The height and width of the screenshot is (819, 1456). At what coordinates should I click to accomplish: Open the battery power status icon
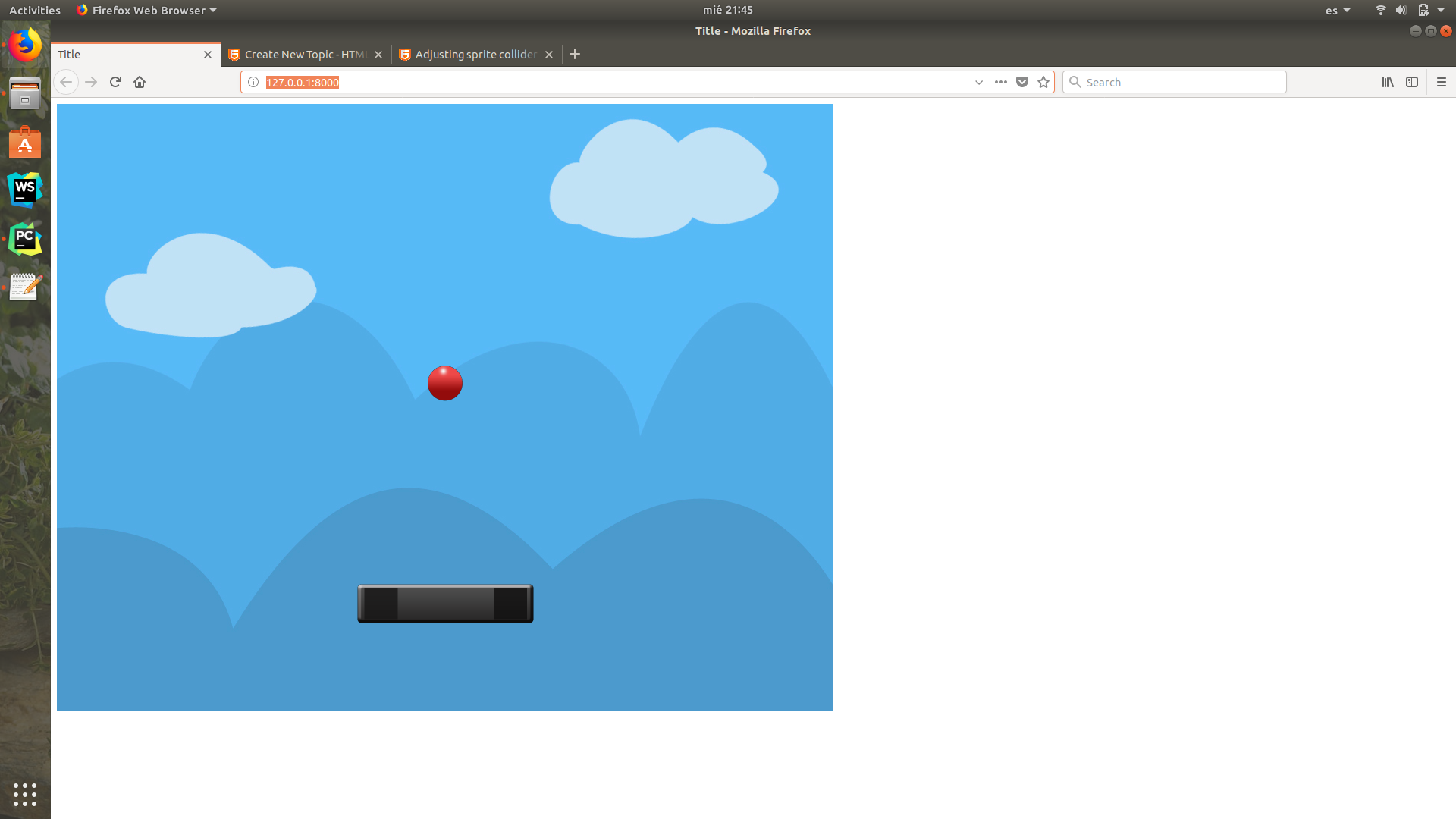click(1423, 10)
